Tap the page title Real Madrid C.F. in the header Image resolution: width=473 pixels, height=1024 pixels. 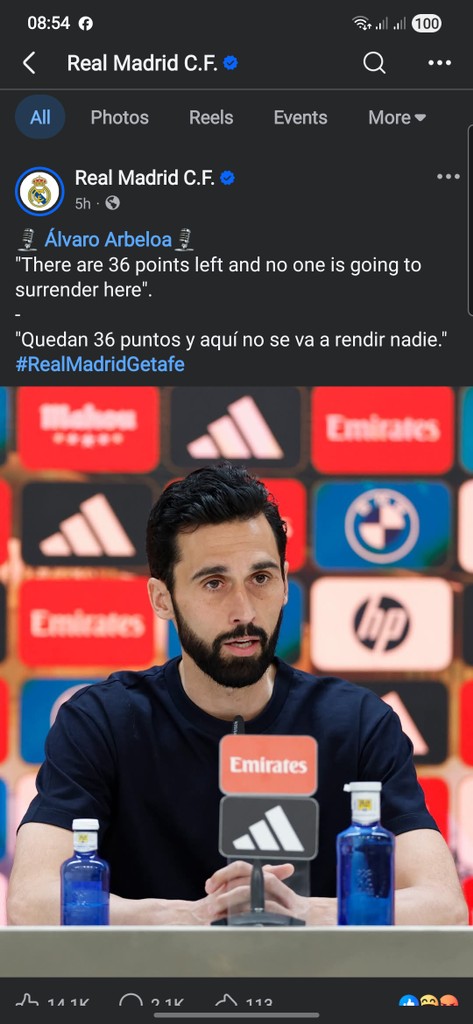(142, 63)
